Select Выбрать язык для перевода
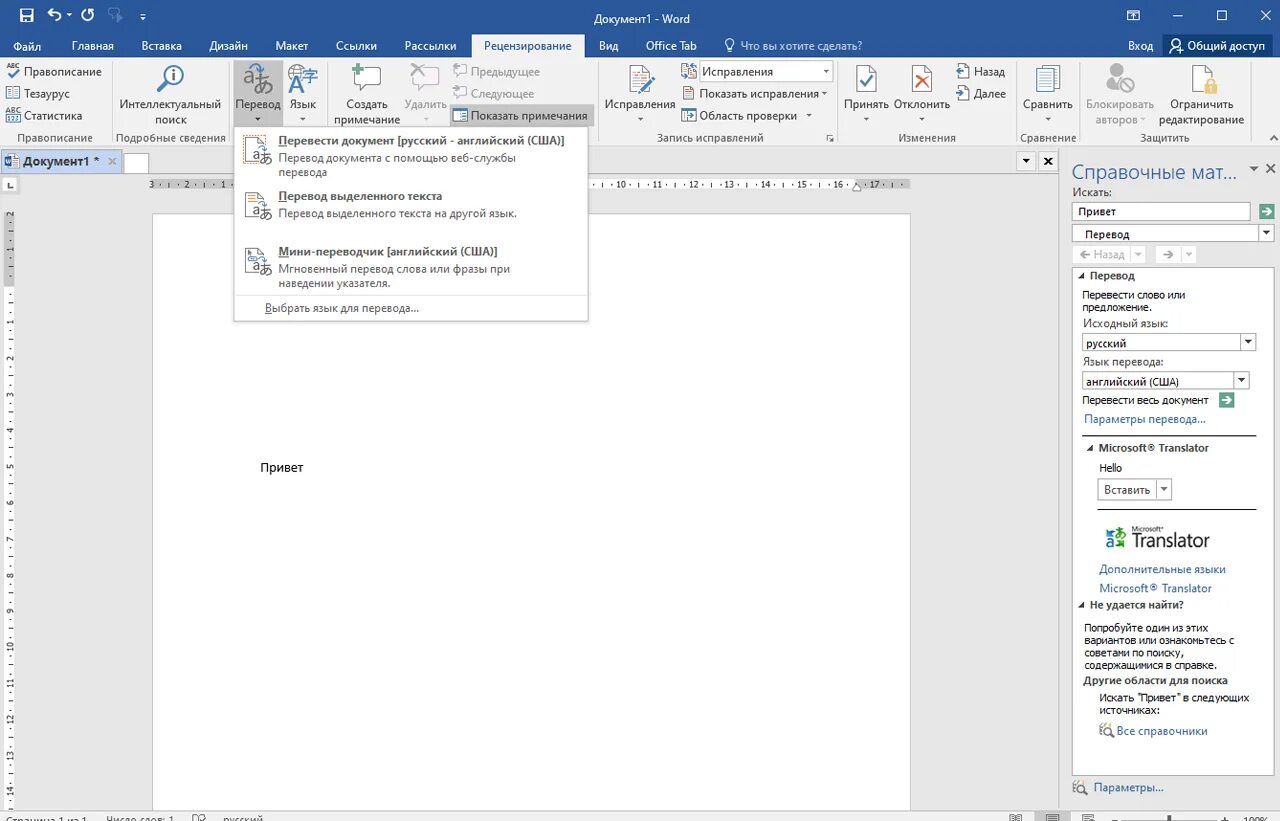This screenshot has height=821, width=1280. [342, 308]
